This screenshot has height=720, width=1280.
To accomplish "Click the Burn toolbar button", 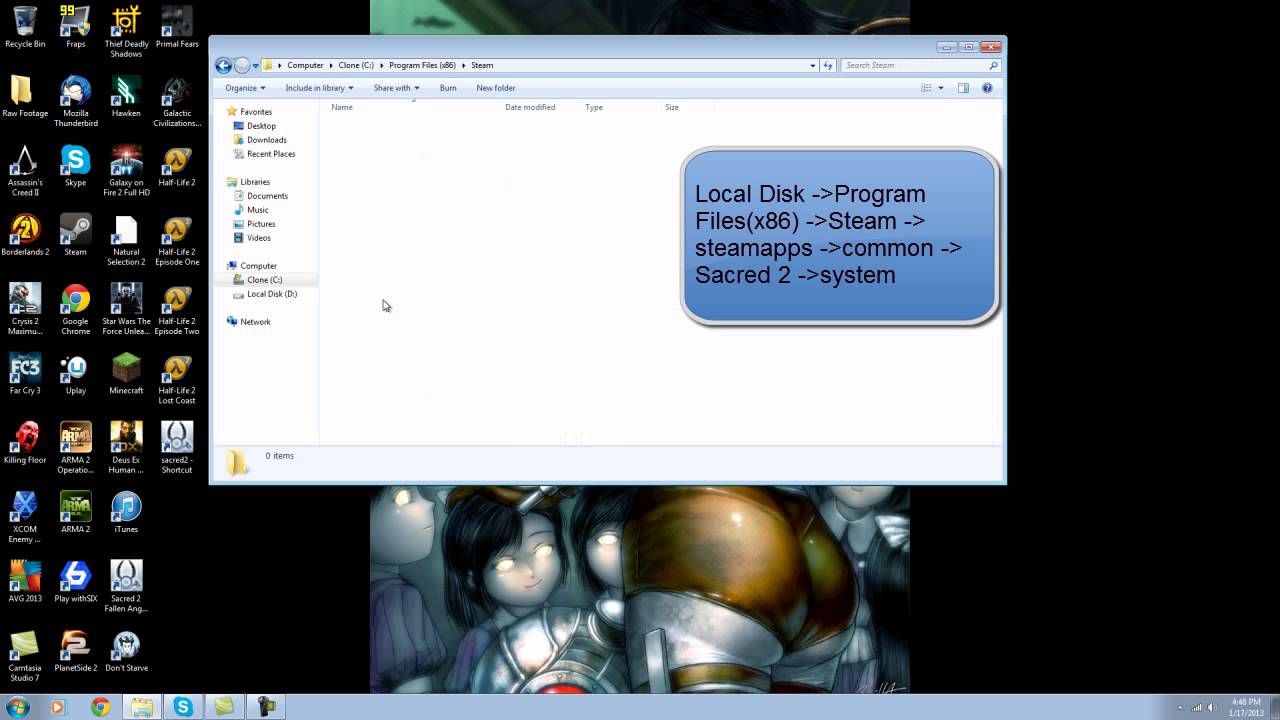I will pyautogui.click(x=448, y=88).
